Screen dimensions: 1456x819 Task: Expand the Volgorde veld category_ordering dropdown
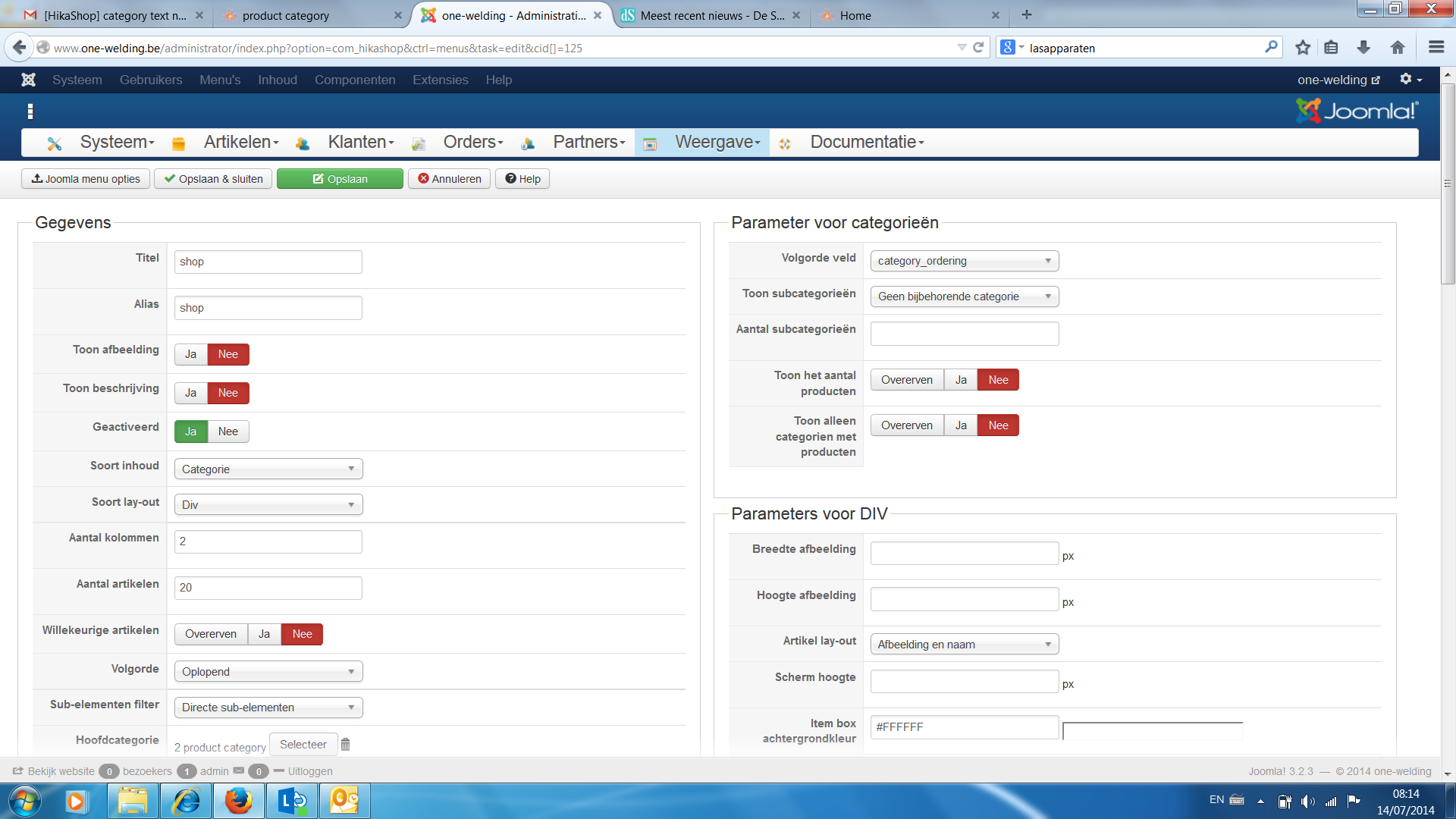tap(964, 261)
